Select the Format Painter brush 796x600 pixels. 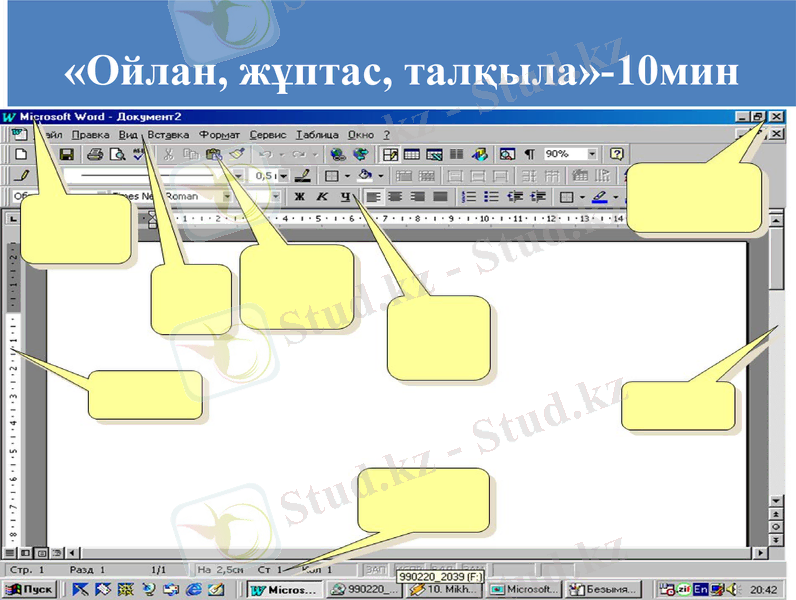coord(237,154)
